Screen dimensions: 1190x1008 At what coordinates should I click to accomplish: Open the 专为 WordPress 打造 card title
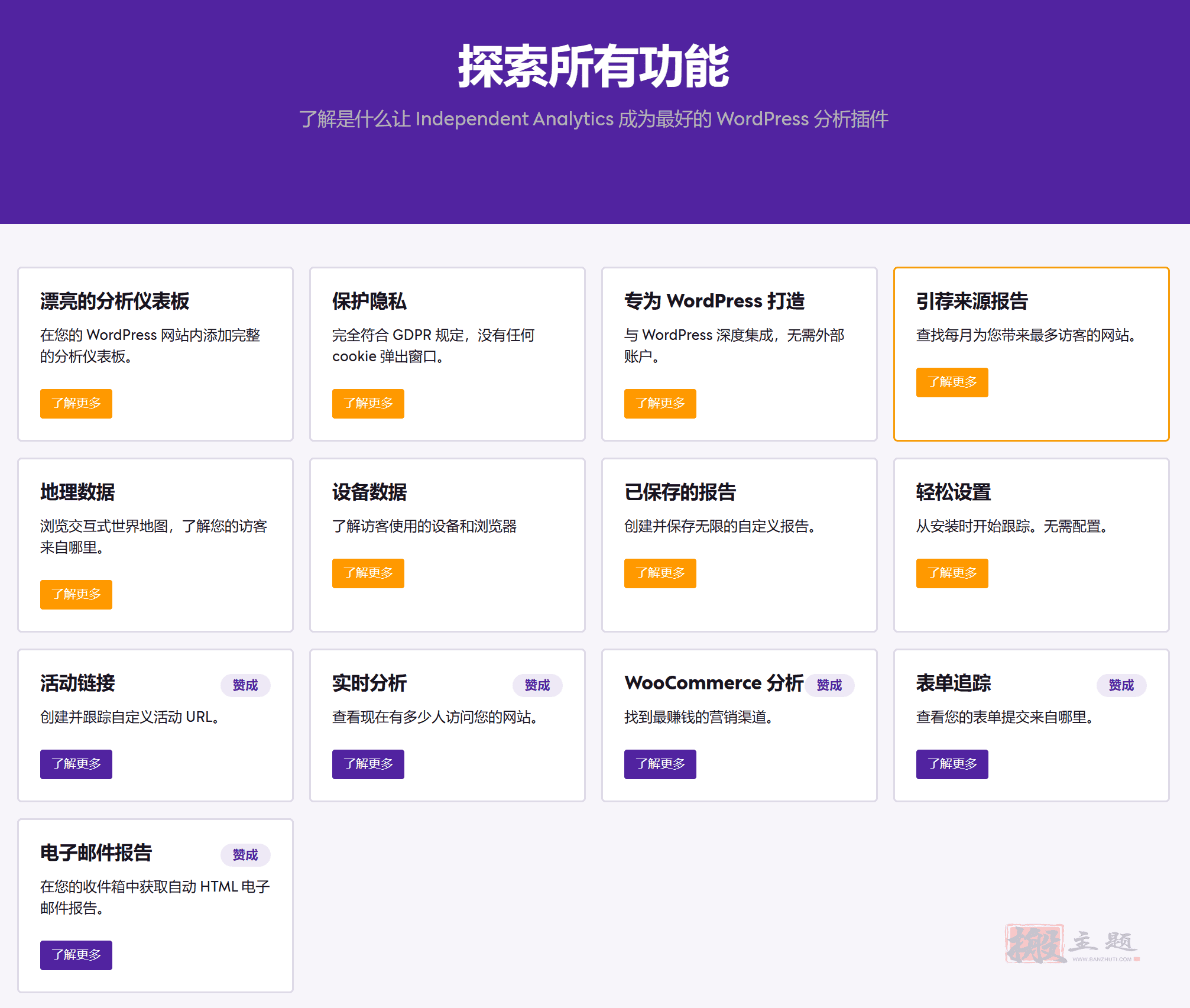coord(715,302)
